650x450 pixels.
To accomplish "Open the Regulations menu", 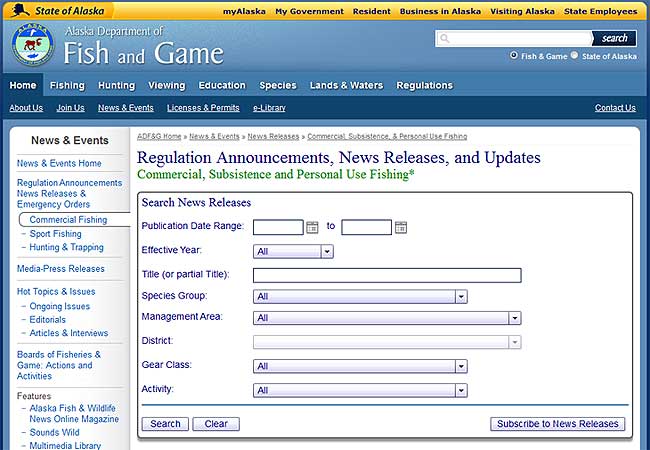I will [x=424, y=85].
